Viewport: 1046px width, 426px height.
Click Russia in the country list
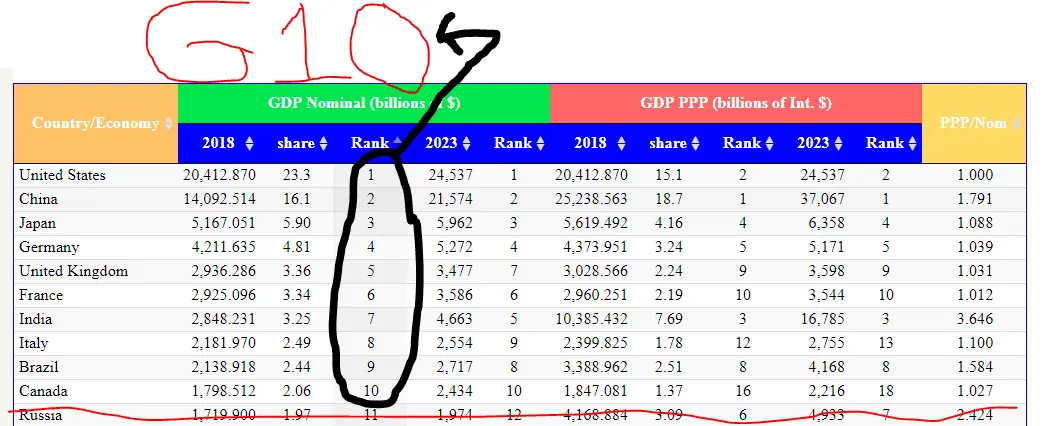[x=41, y=415]
